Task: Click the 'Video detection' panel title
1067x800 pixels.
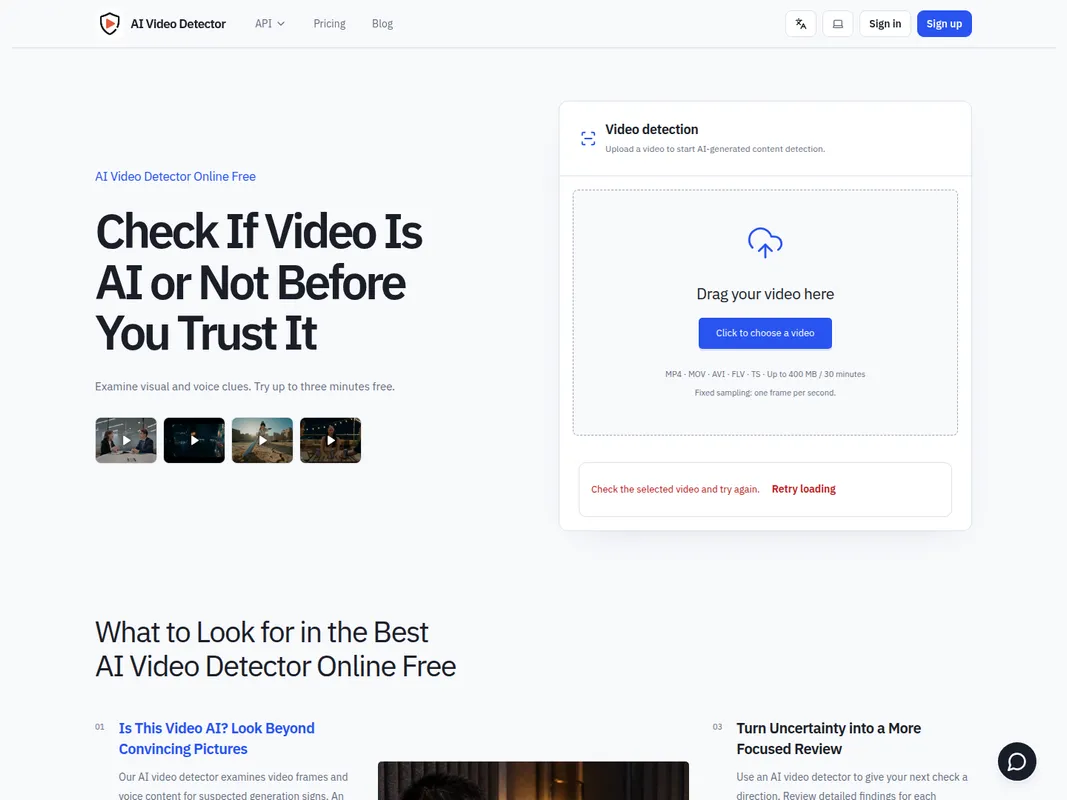Action: pos(651,129)
